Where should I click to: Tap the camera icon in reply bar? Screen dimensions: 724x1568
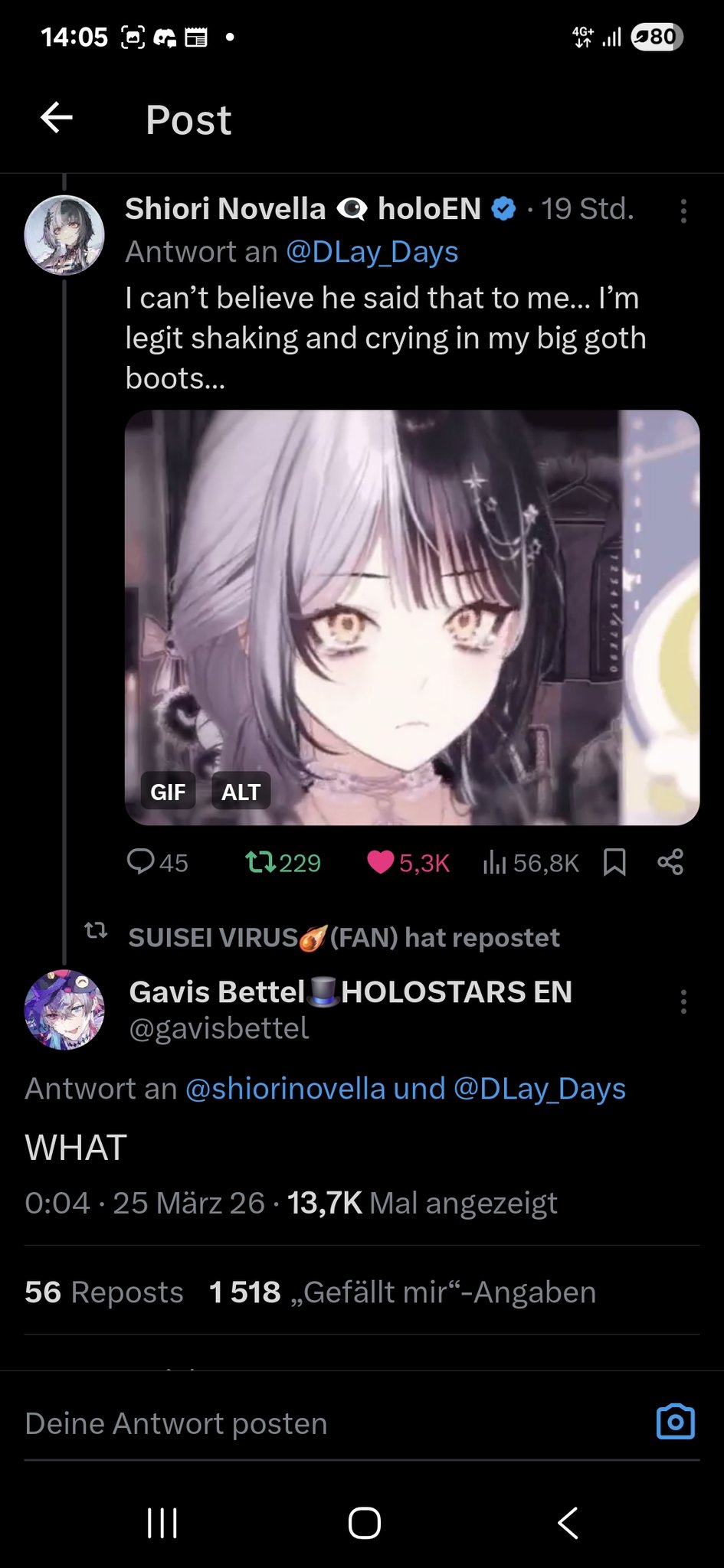[676, 1423]
